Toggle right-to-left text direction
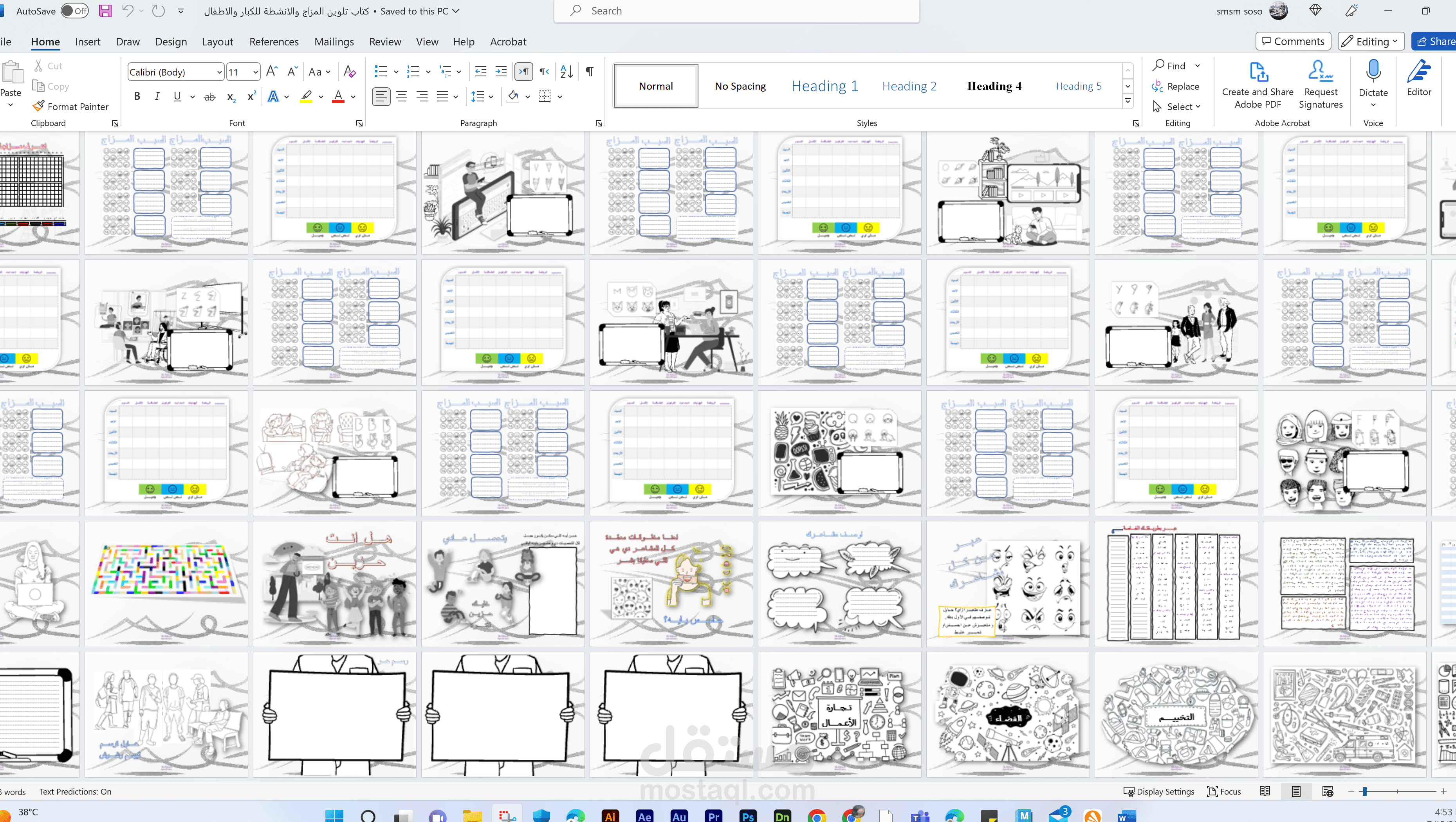The image size is (1456, 822). point(544,72)
